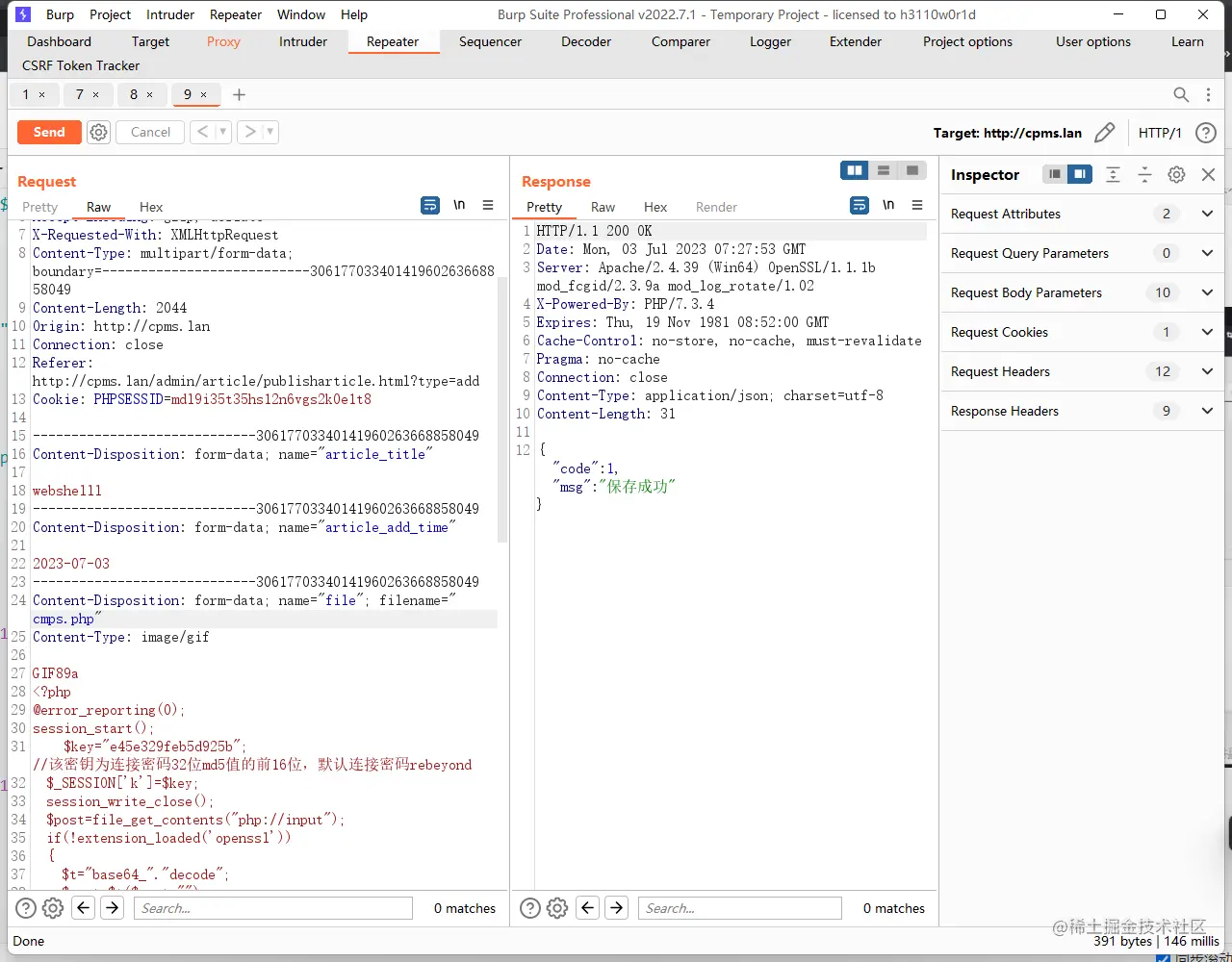
Task: Set Inspector to two-column layout
Action: pyautogui.click(x=1080, y=174)
